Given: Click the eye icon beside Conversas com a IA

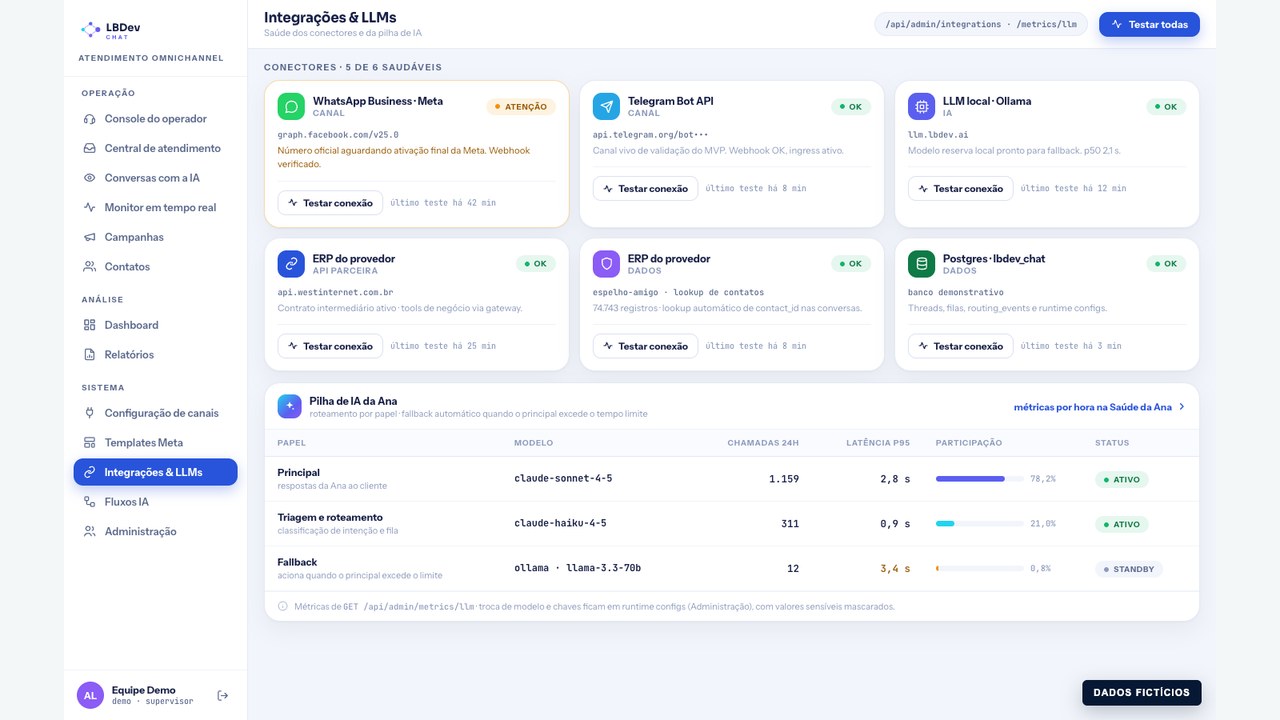Looking at the screenshot, I should tap(90, 178).
